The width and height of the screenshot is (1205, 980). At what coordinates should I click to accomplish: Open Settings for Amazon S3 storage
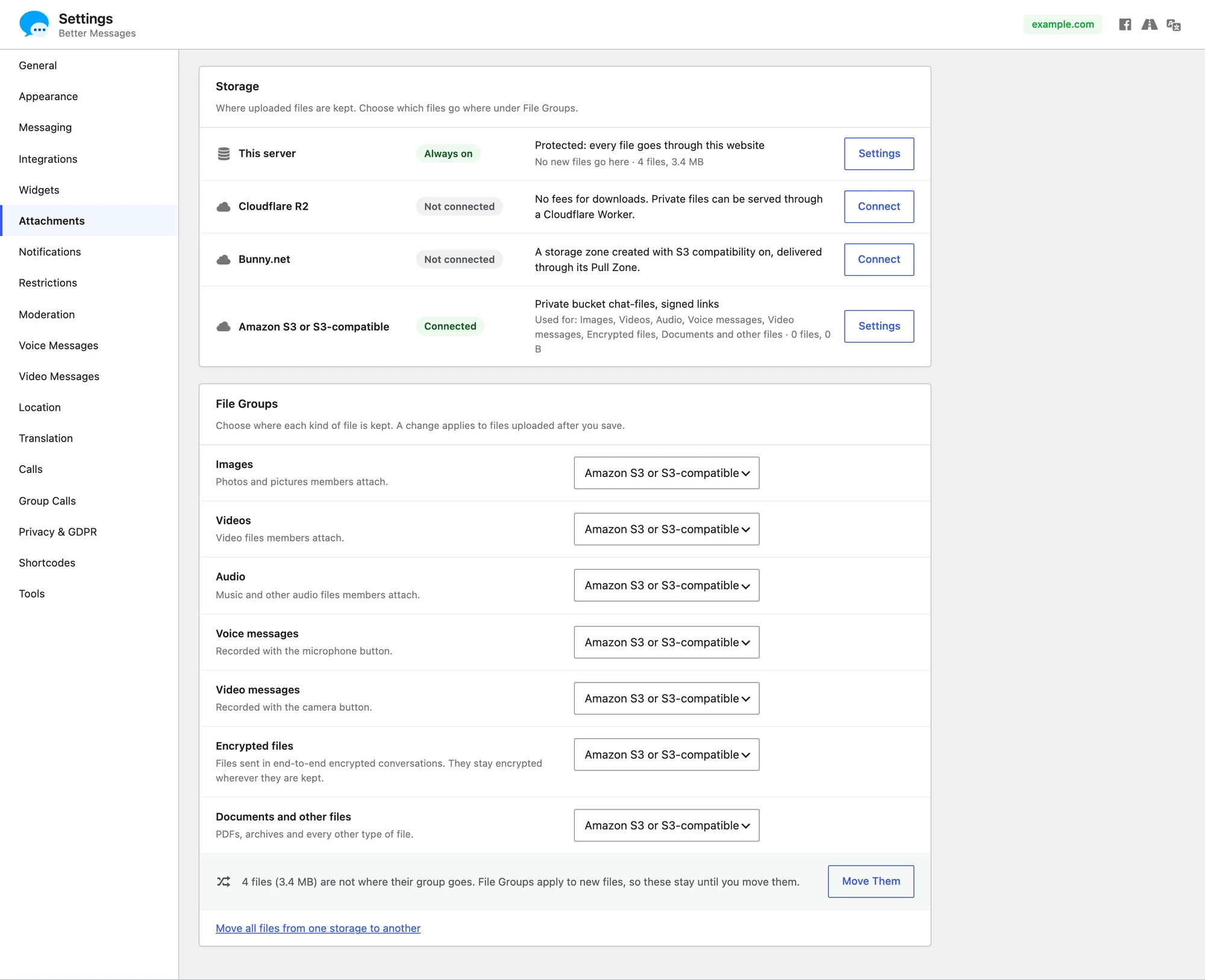[x=879, y=326]
